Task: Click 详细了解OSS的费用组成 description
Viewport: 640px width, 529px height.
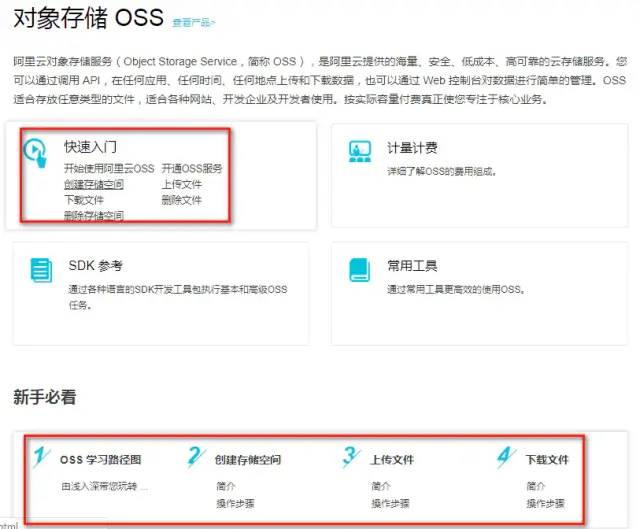Action: (442, 171)
